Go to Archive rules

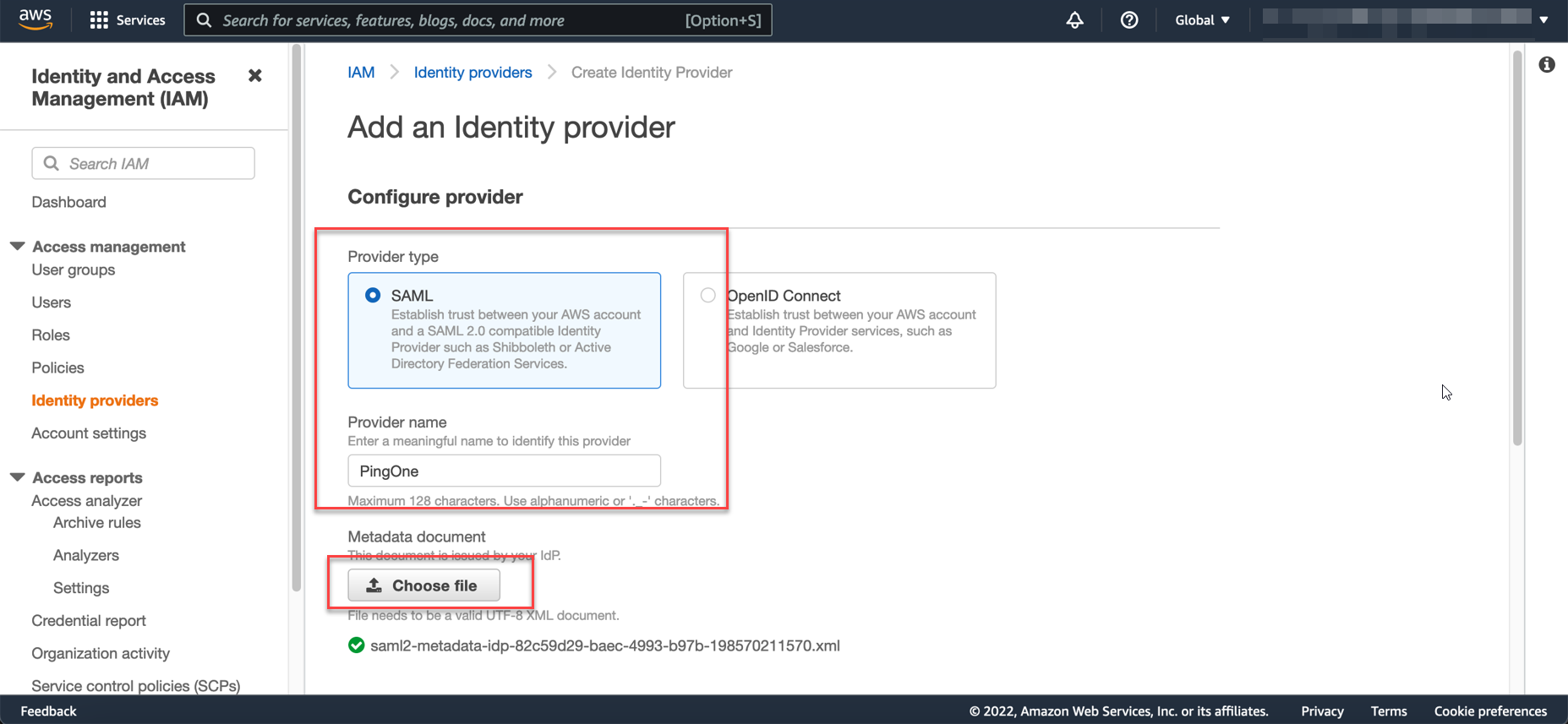(x=97, y=523)
